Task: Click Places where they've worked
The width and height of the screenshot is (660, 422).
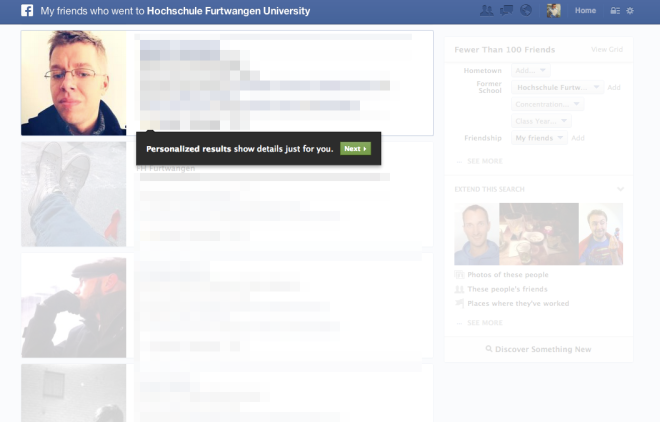Action: click(x=518, y=303)
